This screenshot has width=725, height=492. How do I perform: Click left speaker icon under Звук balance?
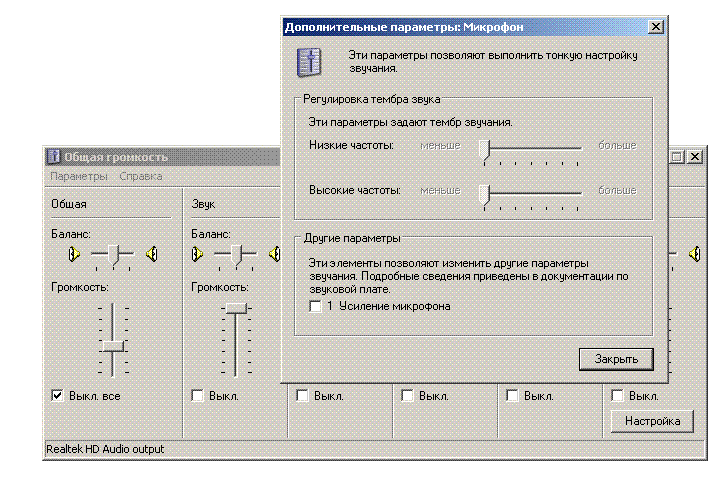point(198,254)
